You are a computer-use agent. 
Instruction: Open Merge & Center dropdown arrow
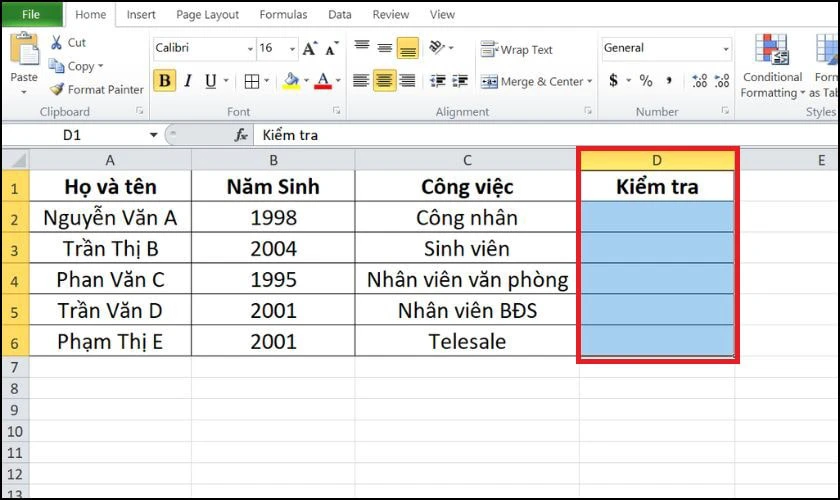point(589,81)
